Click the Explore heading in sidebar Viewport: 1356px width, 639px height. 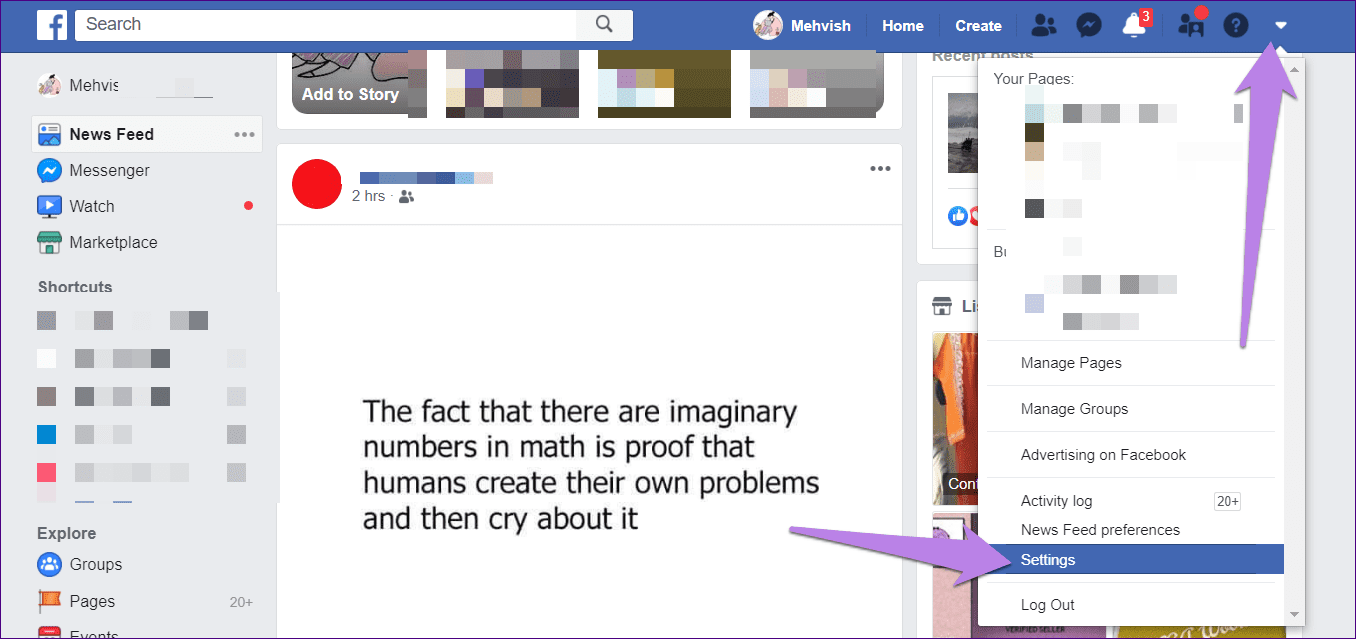tap(67, 534)
